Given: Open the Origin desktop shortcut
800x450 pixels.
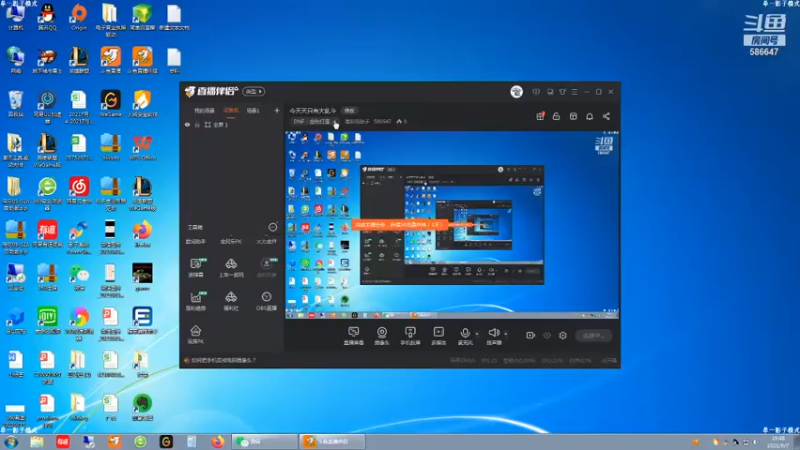Looking at the screenshot, I should point(79,17).
